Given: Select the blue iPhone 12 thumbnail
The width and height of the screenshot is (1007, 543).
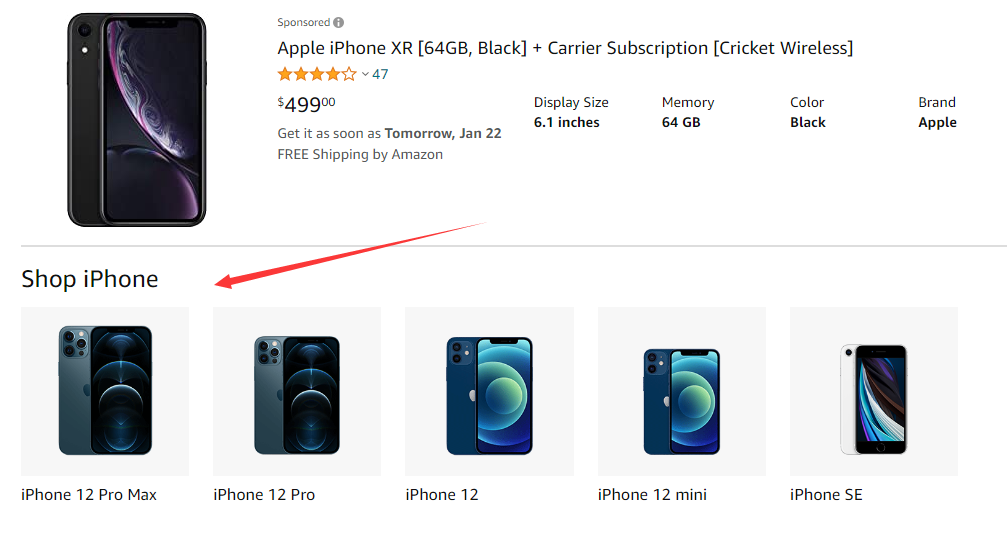Looking at the screenshot, I should 489,390.
